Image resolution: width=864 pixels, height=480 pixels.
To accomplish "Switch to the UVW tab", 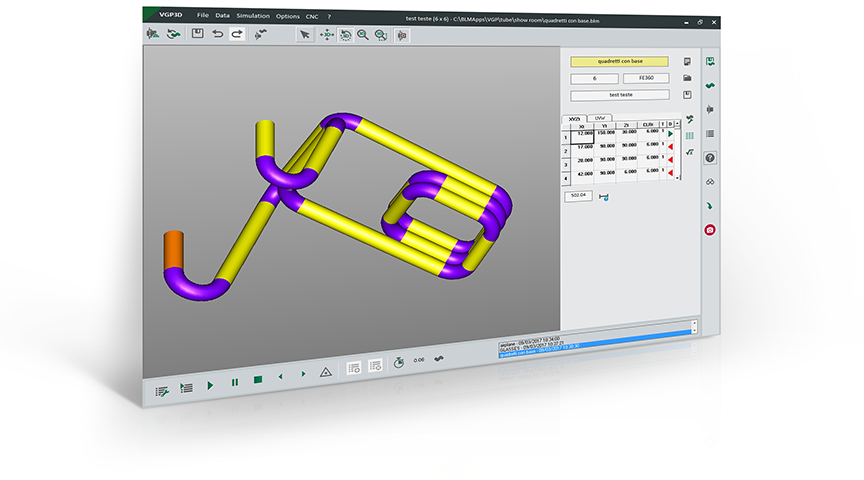I will [600, 118].
